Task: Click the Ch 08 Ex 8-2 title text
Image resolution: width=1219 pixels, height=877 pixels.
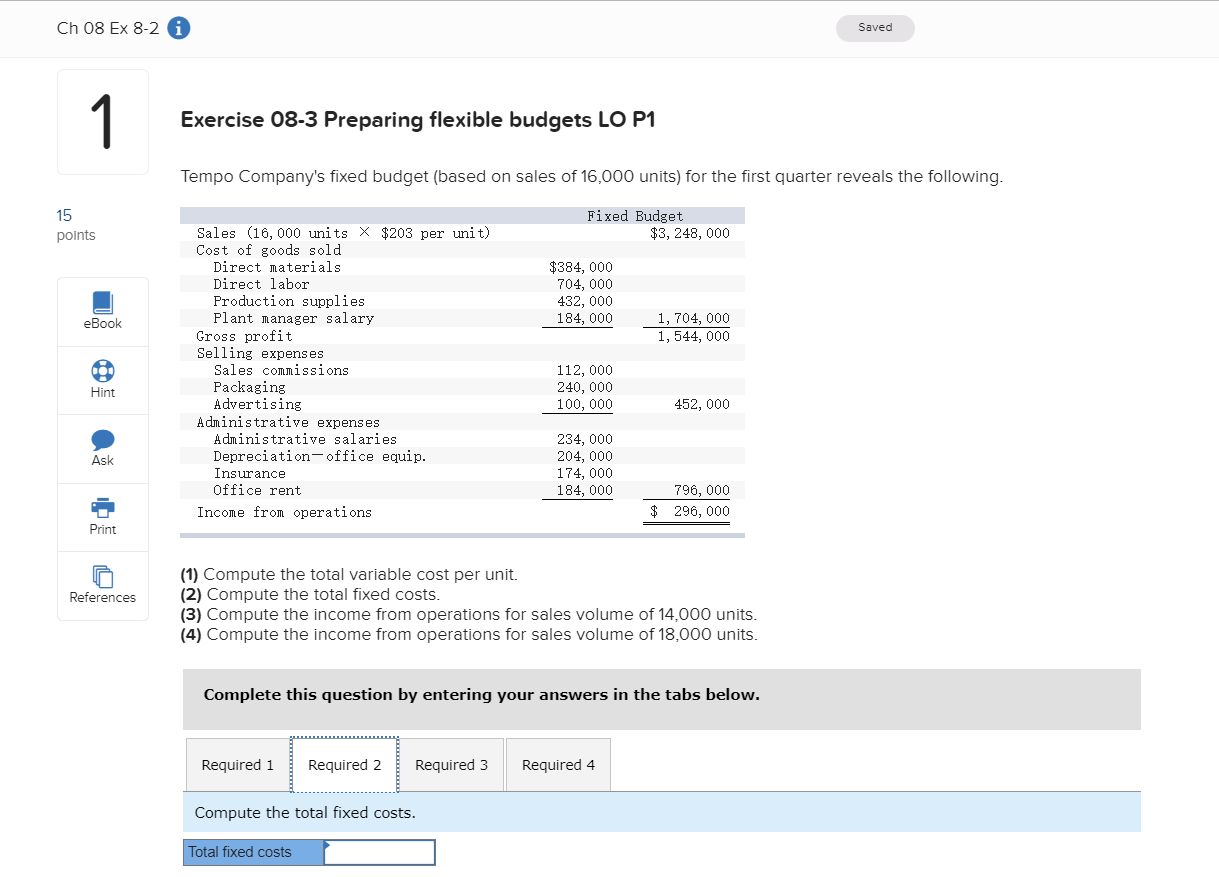Action: (108, 28)
